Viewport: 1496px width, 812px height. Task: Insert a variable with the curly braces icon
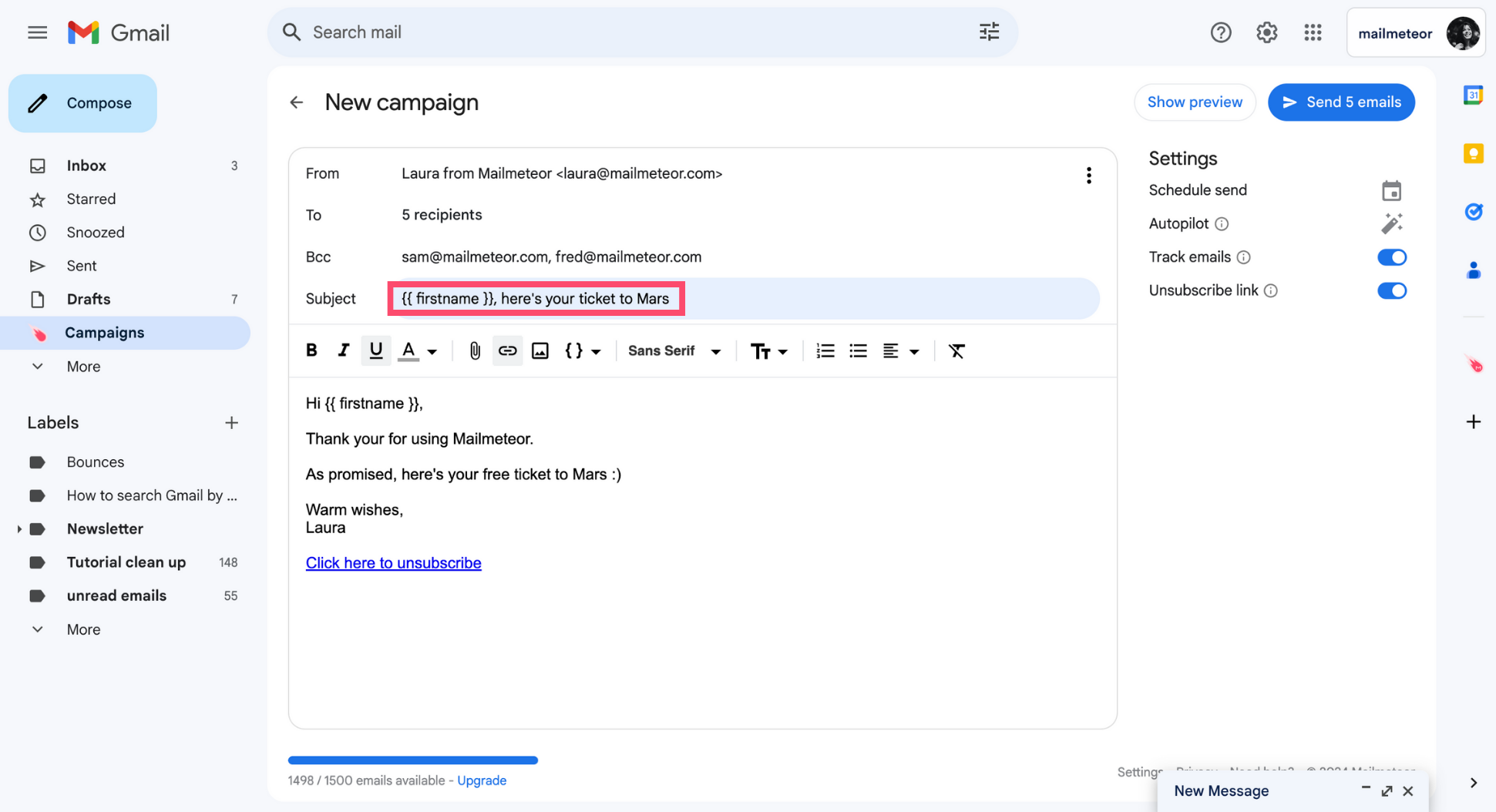click(573, 351)
